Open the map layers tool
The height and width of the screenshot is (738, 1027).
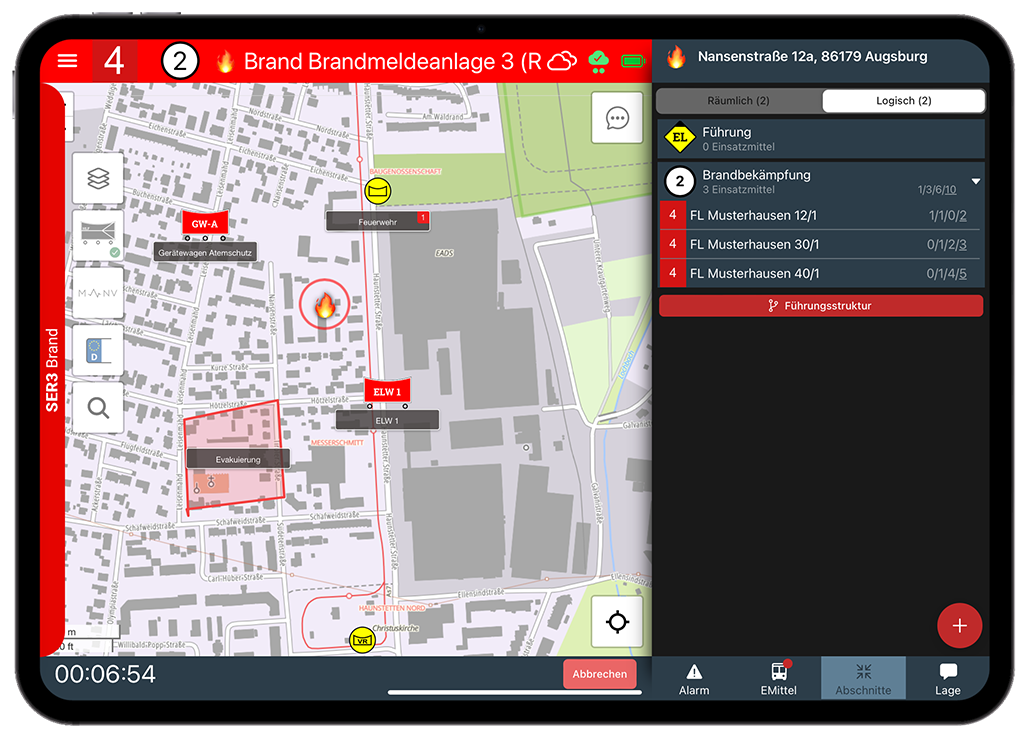point(98,178)
